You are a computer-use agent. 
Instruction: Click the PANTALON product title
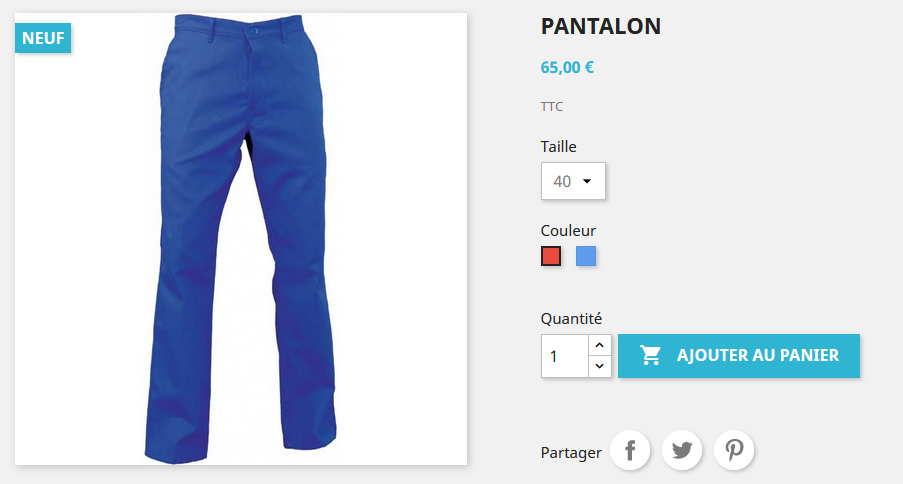click(x=601, y=27)
